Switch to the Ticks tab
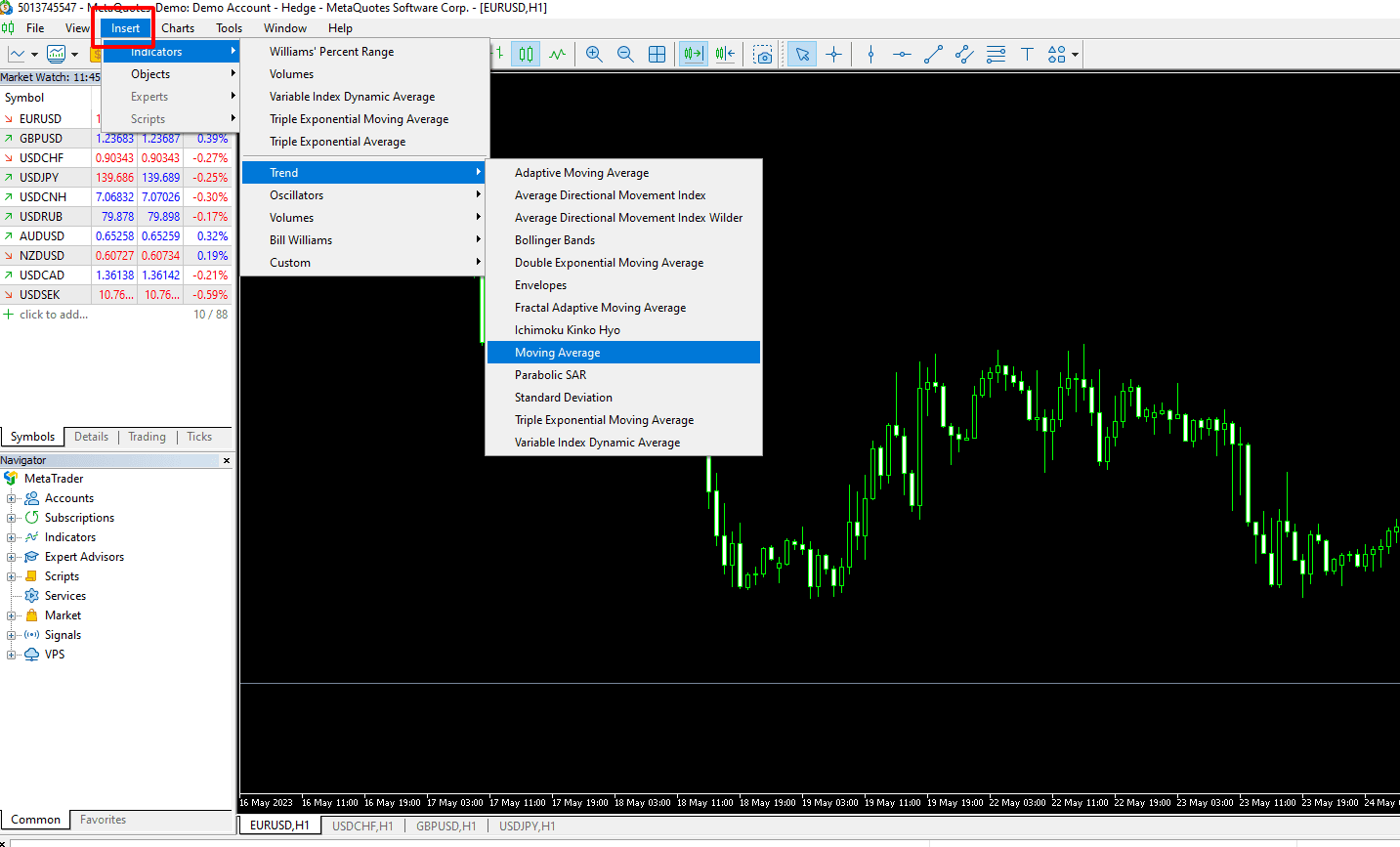Viewport: 1400px width, 847px height. pos(199,437)
